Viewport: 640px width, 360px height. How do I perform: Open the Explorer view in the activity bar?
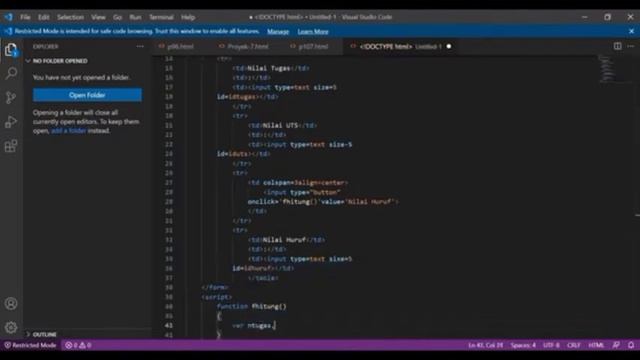11,50
